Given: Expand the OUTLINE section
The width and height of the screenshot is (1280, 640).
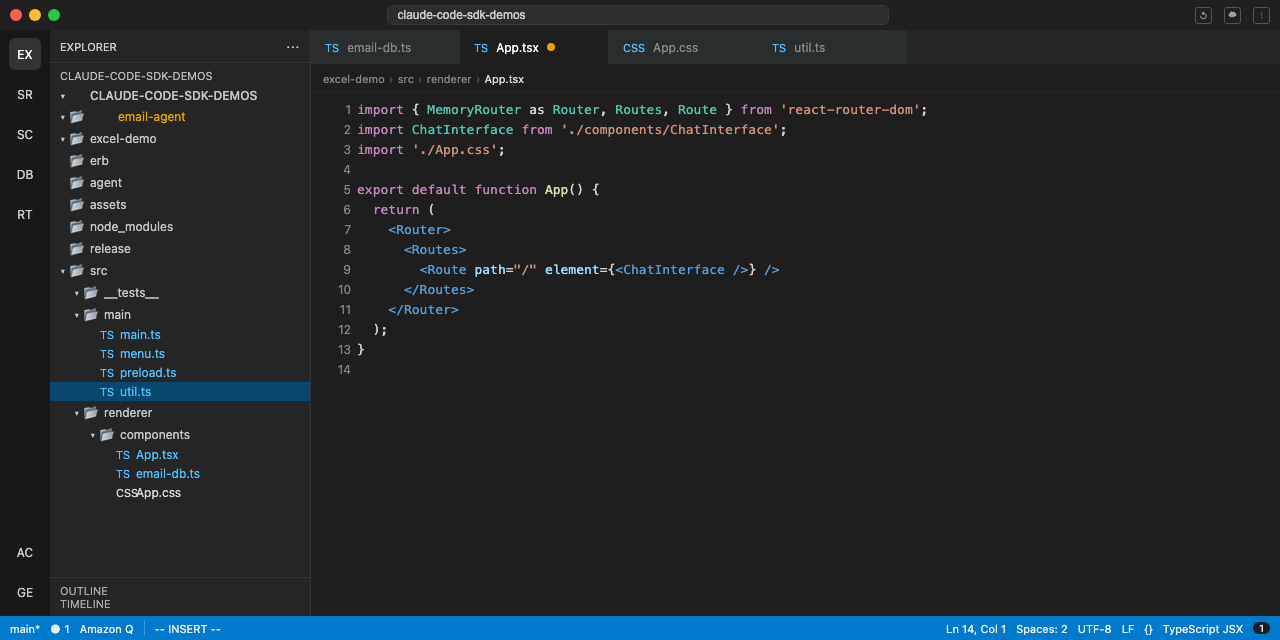Looking at the screenshot, I should coord(84,591).
